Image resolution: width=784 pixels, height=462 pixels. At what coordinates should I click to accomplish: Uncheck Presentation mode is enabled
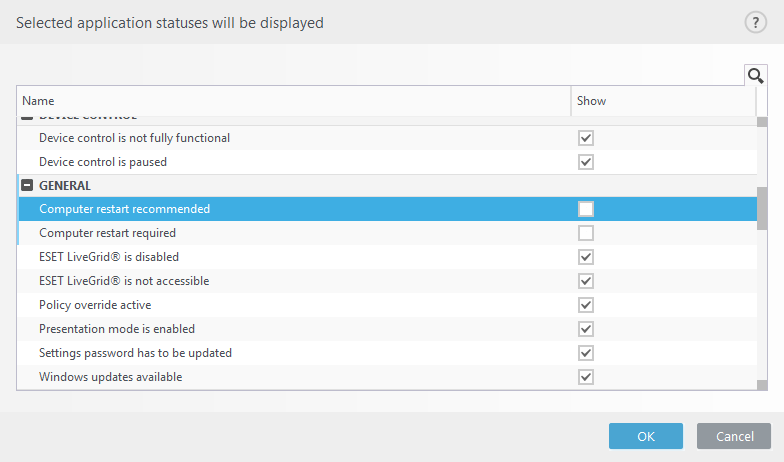586,329
